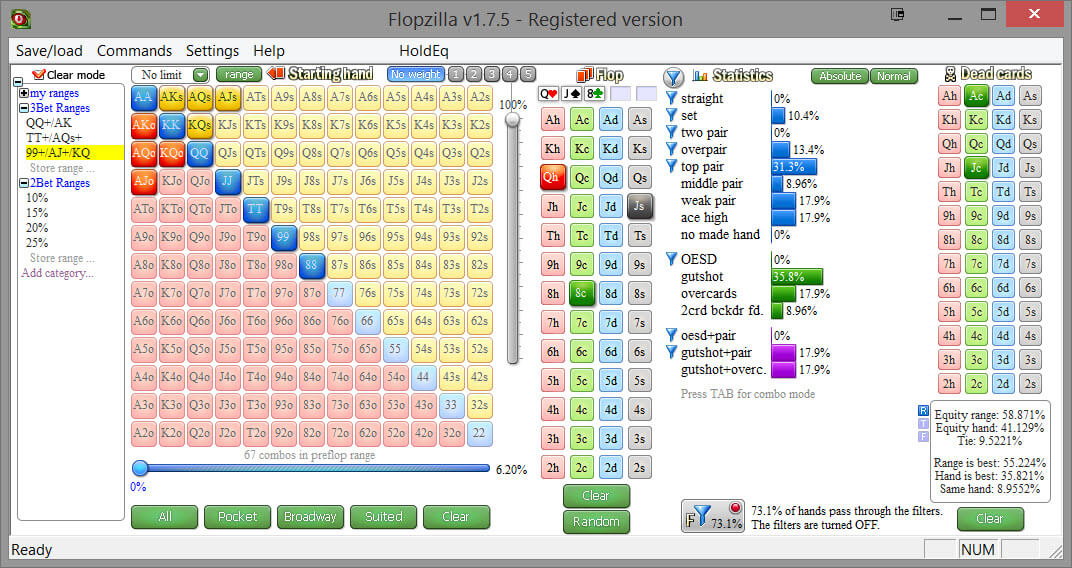Toggle the top pair filter funnel
Viewport: 1072px width, 568px height.
click(x=671, y=167)
